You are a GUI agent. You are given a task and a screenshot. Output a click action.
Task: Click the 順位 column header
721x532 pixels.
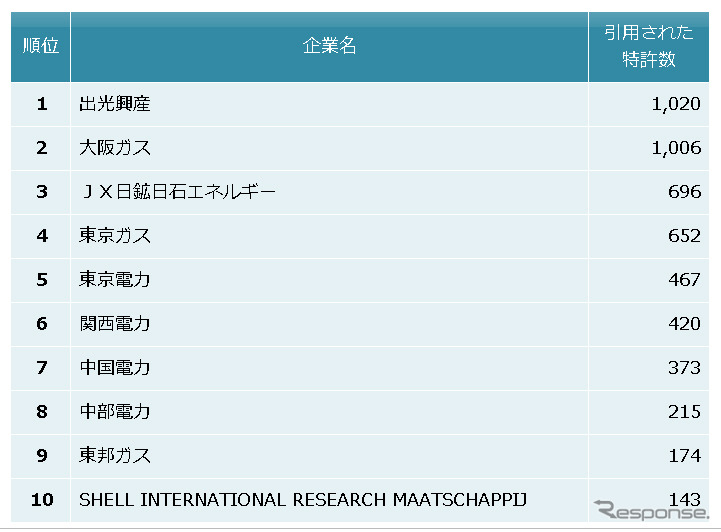40,46
